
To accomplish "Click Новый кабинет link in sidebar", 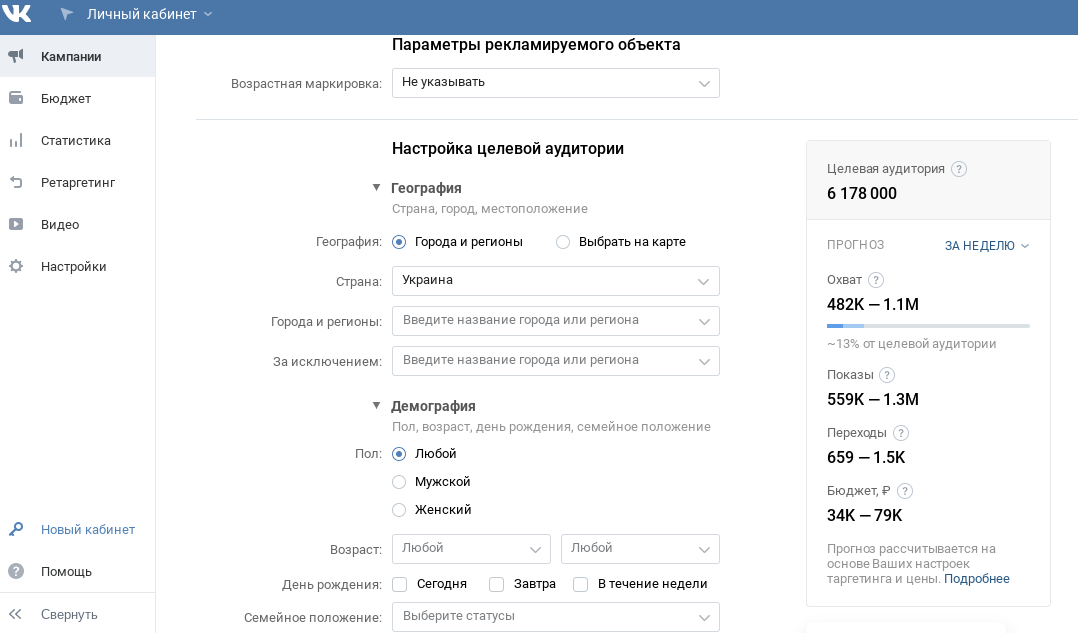I will click(x=87, y=530).
